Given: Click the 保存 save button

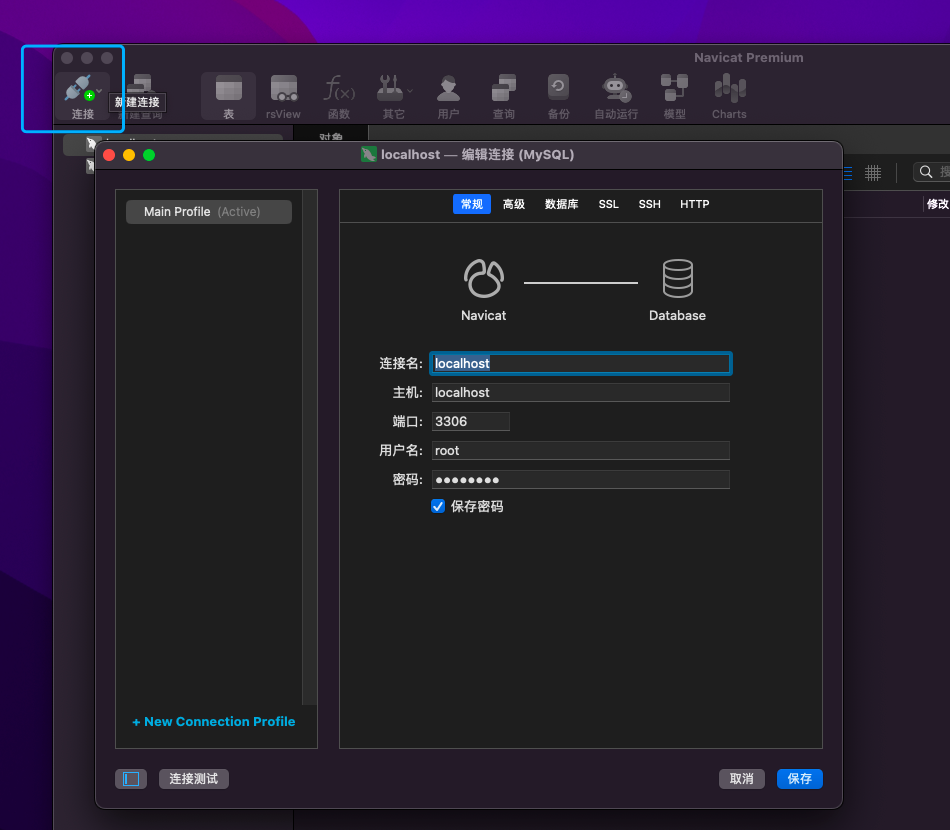Looking at the screenshot, I should click(x=800, y=779).
